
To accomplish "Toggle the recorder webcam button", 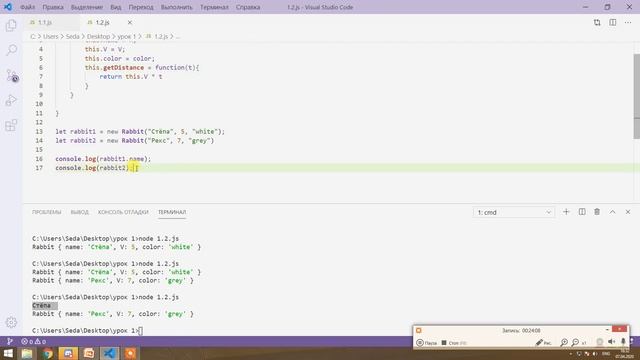I will pyautogui.click(x=600, y=342).
